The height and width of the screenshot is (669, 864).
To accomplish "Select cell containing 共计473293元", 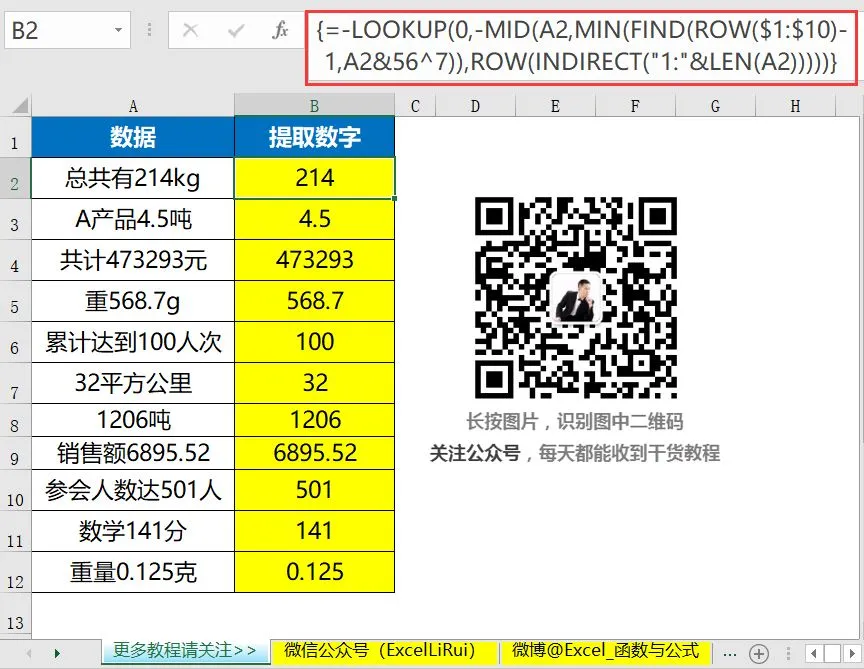I will 133,260.
